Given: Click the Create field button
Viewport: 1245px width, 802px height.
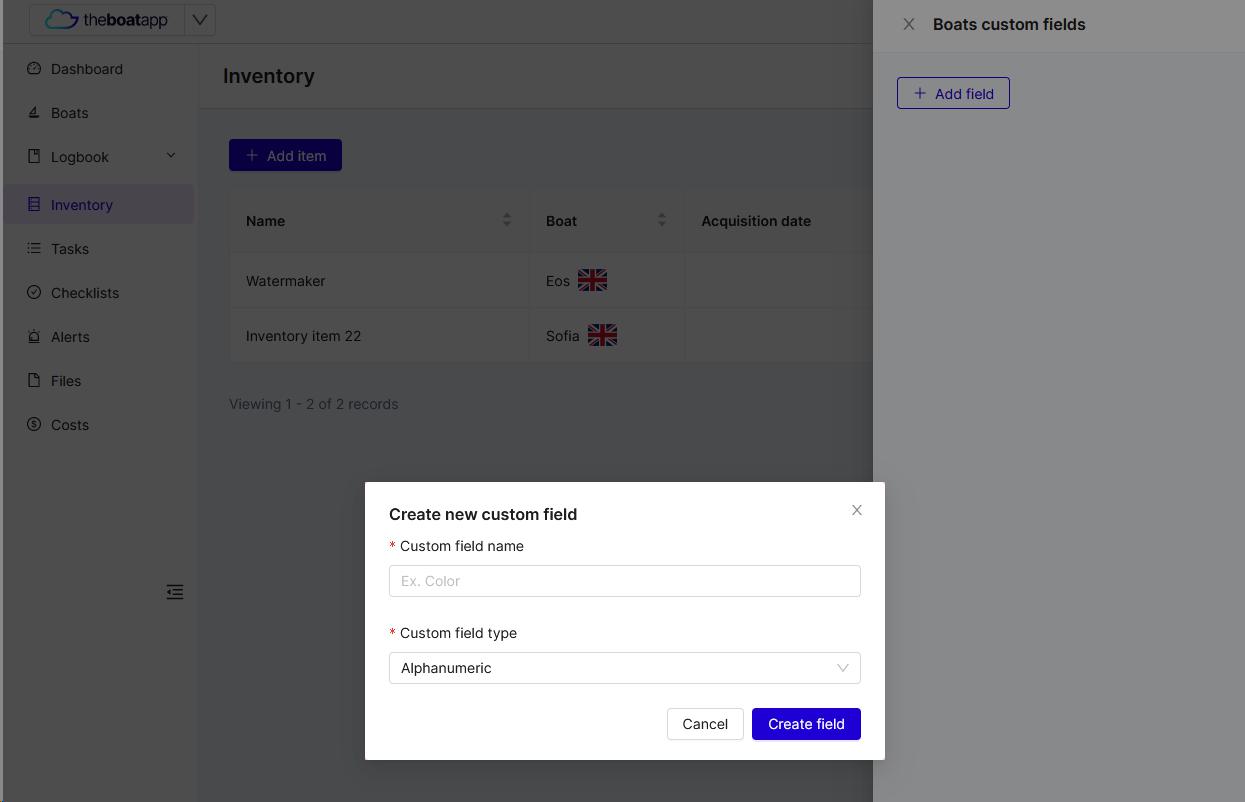Looking at the screenshot, I should [806, 724].
